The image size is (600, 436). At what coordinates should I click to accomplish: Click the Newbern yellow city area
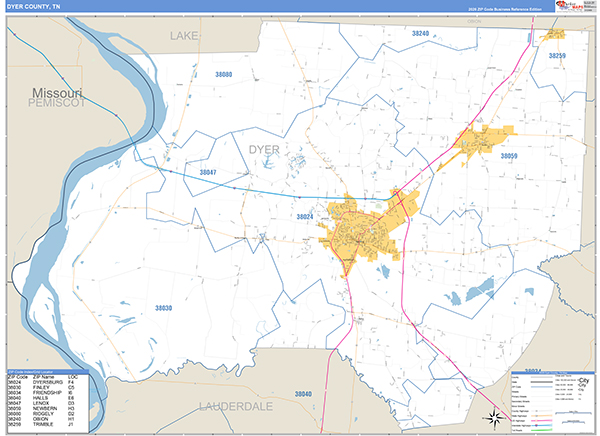(x=478, y=142)
